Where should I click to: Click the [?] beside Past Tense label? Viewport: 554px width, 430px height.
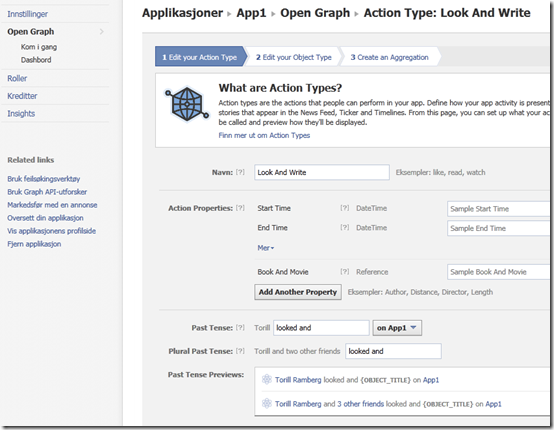[240, 328]
